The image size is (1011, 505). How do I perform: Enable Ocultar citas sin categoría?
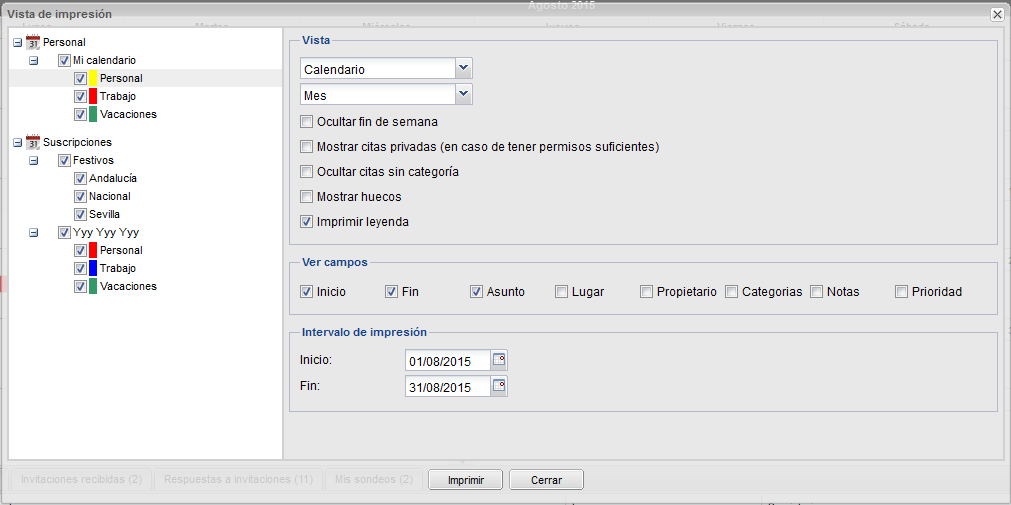click(x=306, y=172)
